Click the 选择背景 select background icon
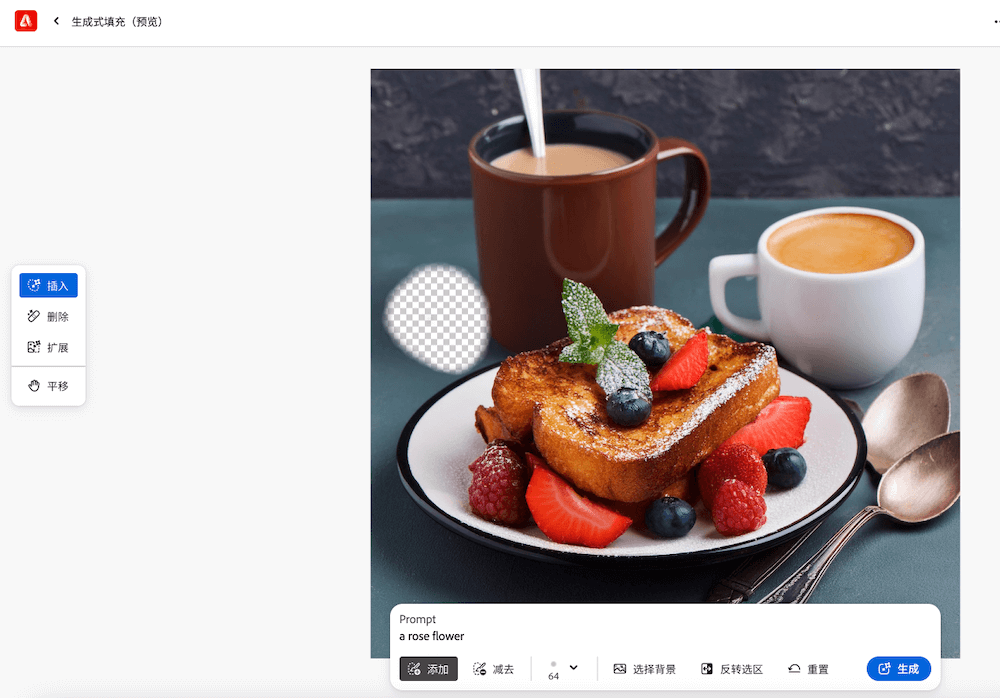This screenshot has width=1000, height=698. click(619, 669)
